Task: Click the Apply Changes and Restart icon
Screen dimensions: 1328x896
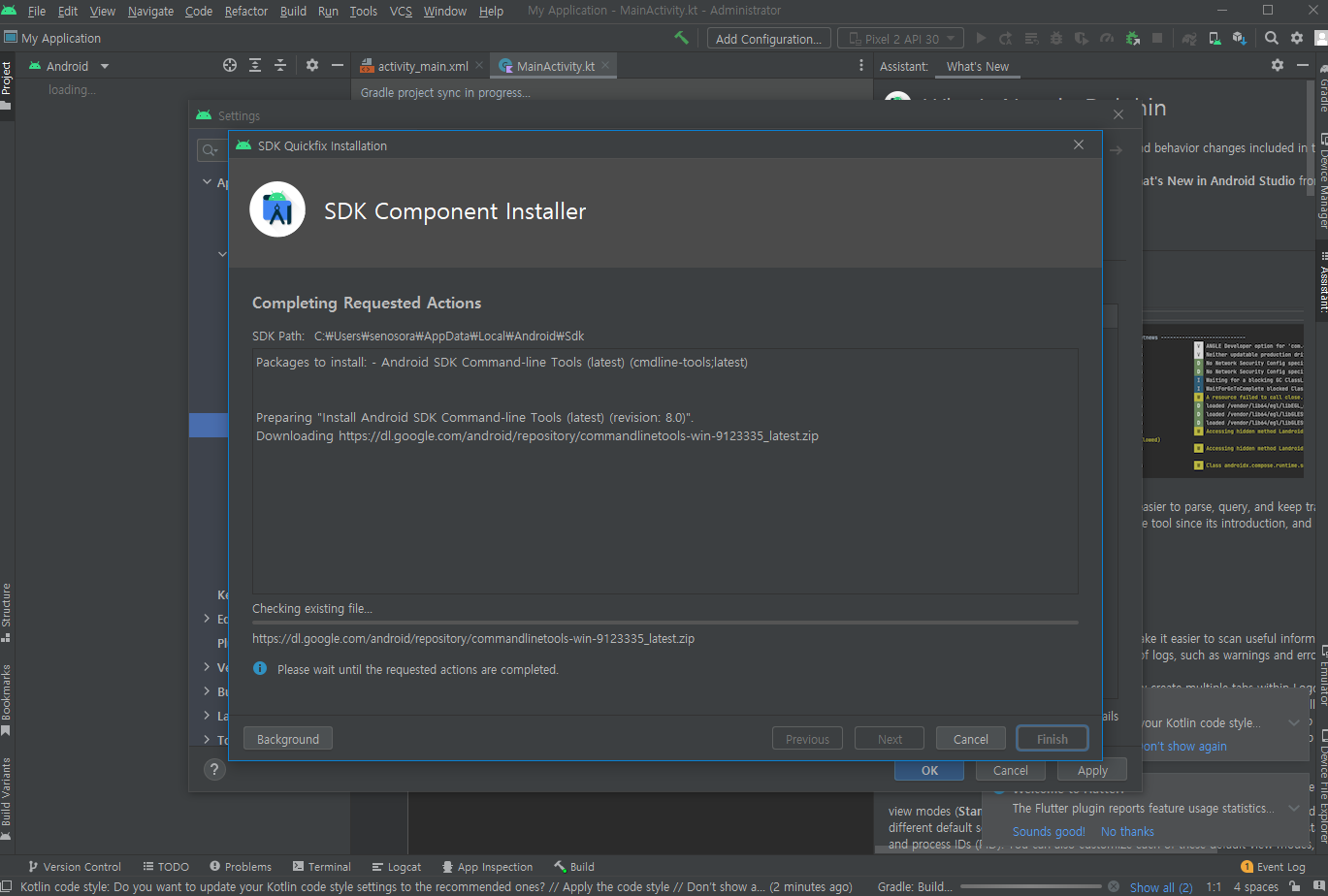Action: pos(1006,38)
